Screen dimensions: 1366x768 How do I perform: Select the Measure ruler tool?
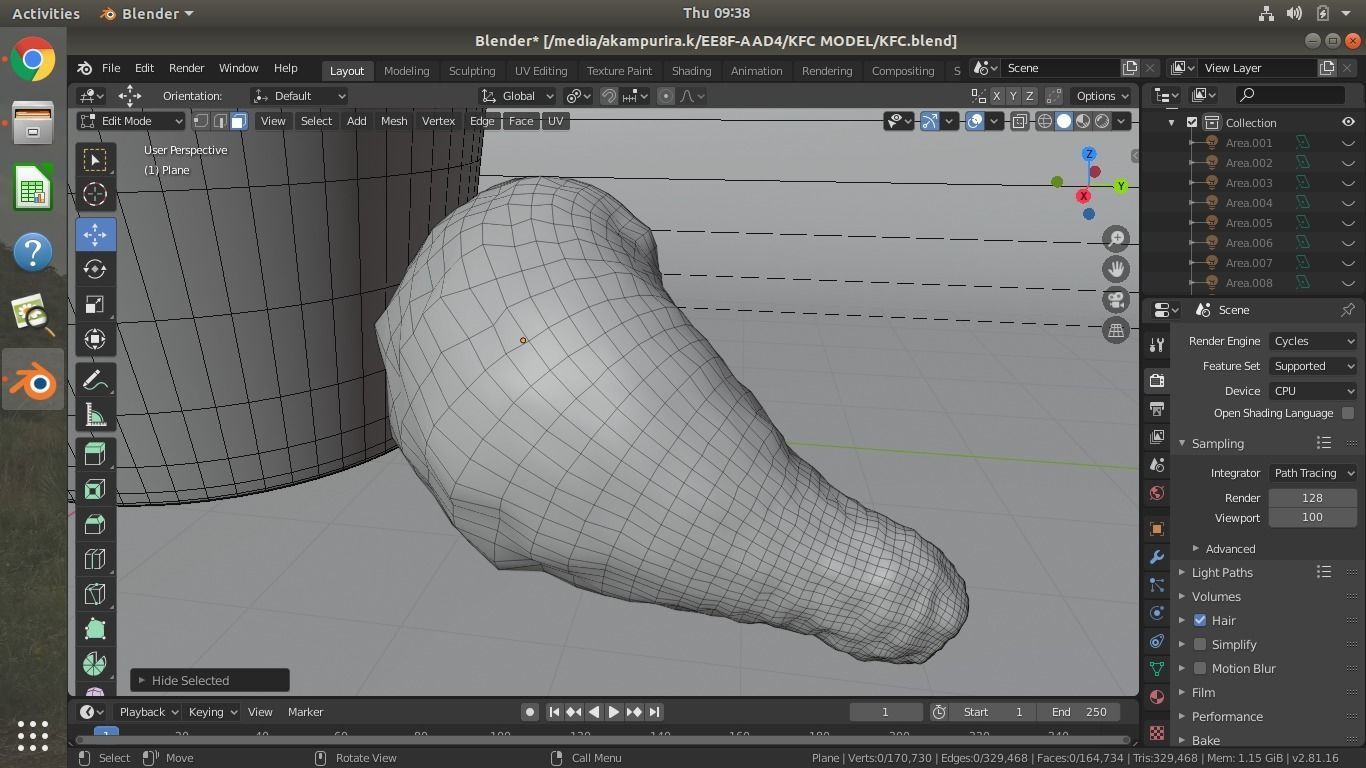click(95, 415)
